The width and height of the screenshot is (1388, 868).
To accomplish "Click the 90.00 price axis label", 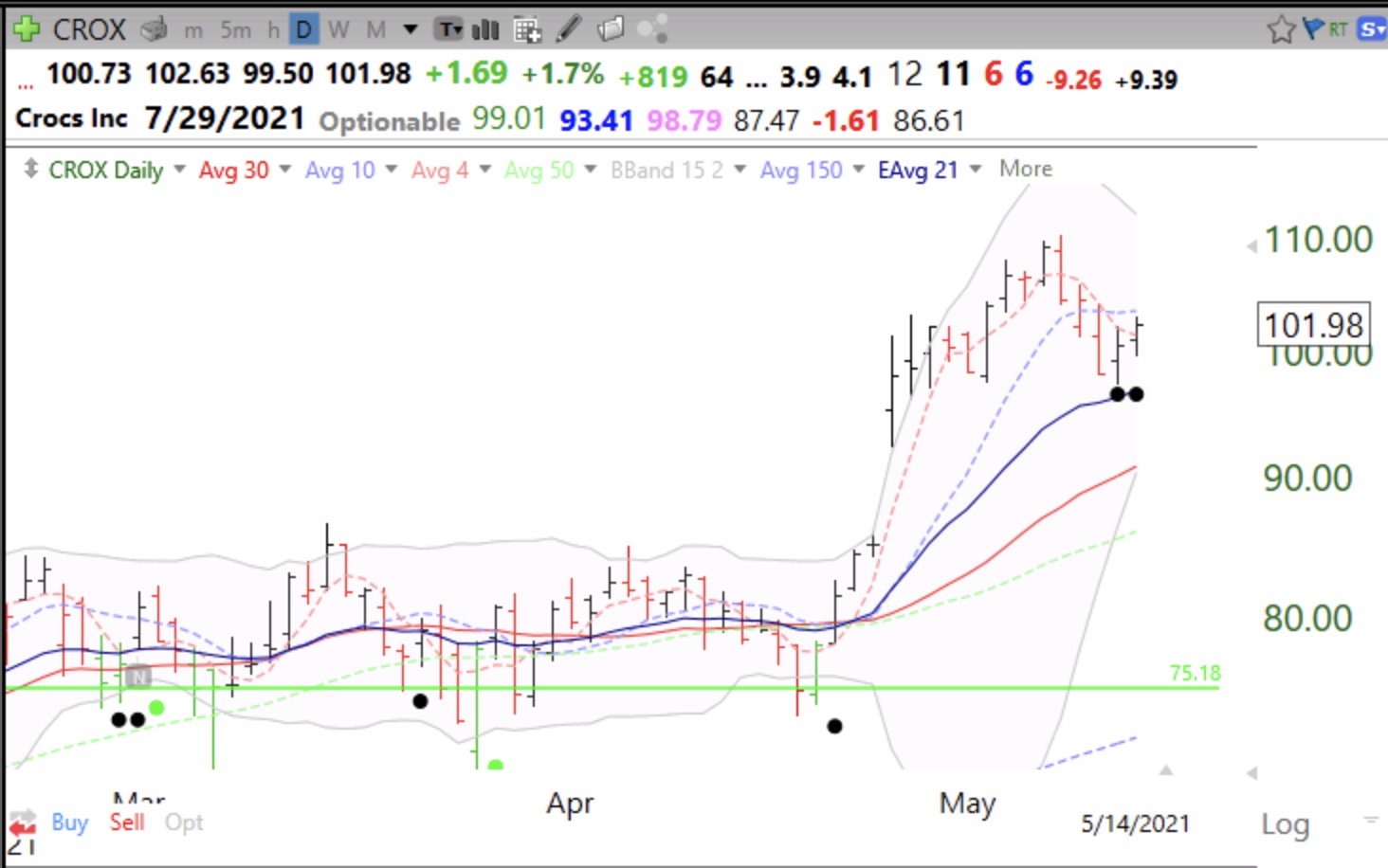I will pyautogui.click(x=1307, y=479).
